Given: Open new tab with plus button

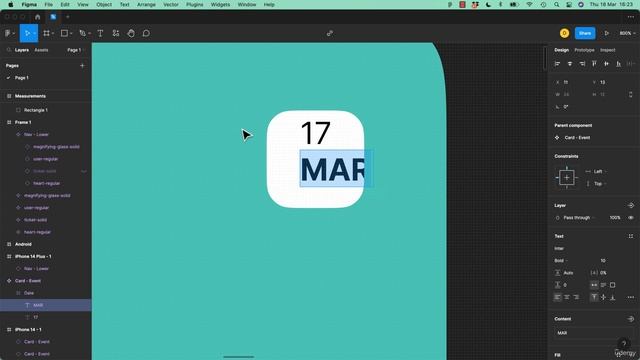Looking at the screenshot, I should (x=68, y=17).
